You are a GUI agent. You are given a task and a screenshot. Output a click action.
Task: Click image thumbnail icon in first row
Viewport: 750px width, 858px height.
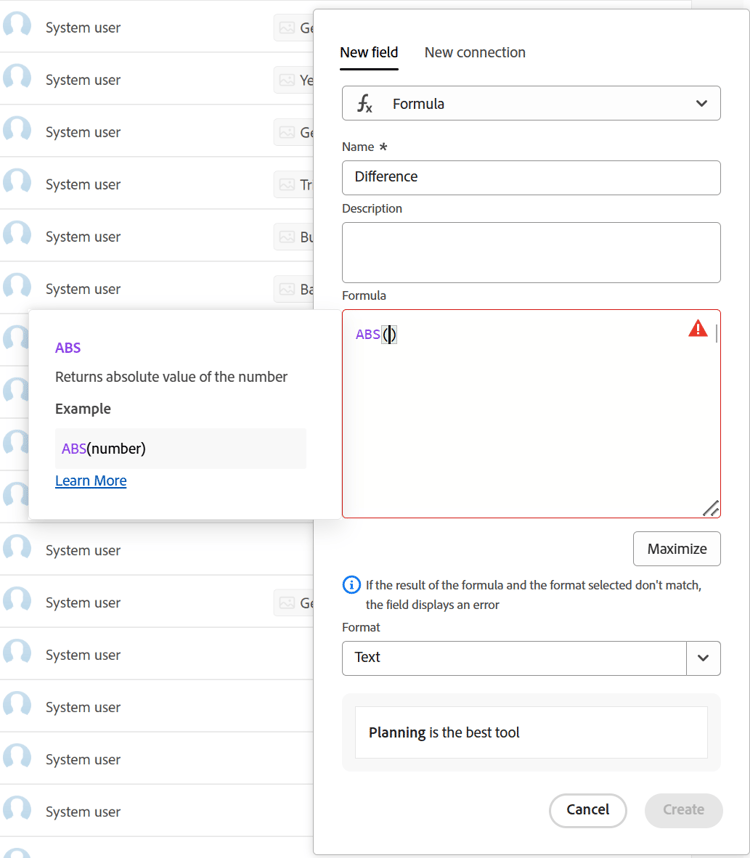286,28
